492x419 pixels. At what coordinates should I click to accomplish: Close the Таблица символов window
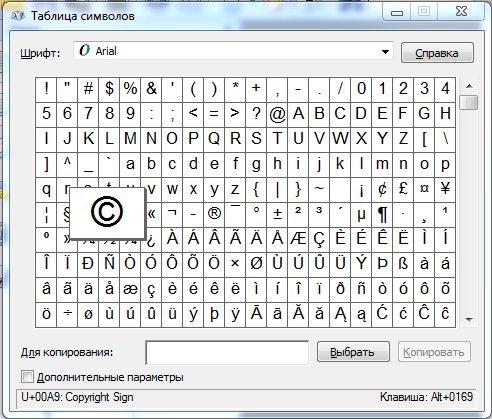[461, 12]
